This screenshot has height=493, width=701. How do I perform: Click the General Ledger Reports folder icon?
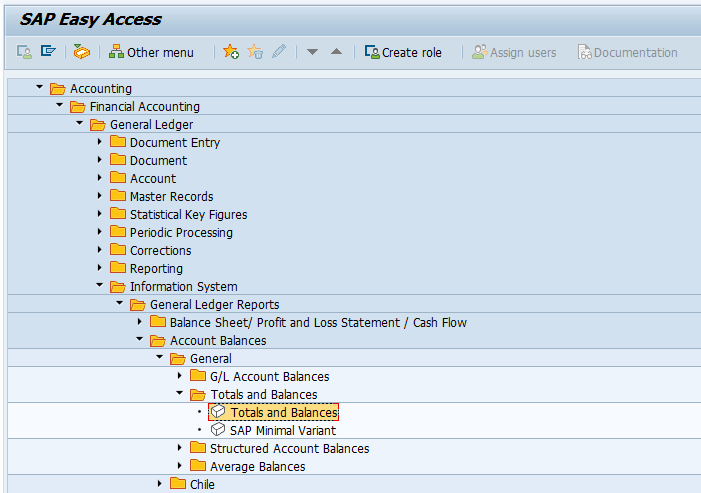(x=138, y=305)
